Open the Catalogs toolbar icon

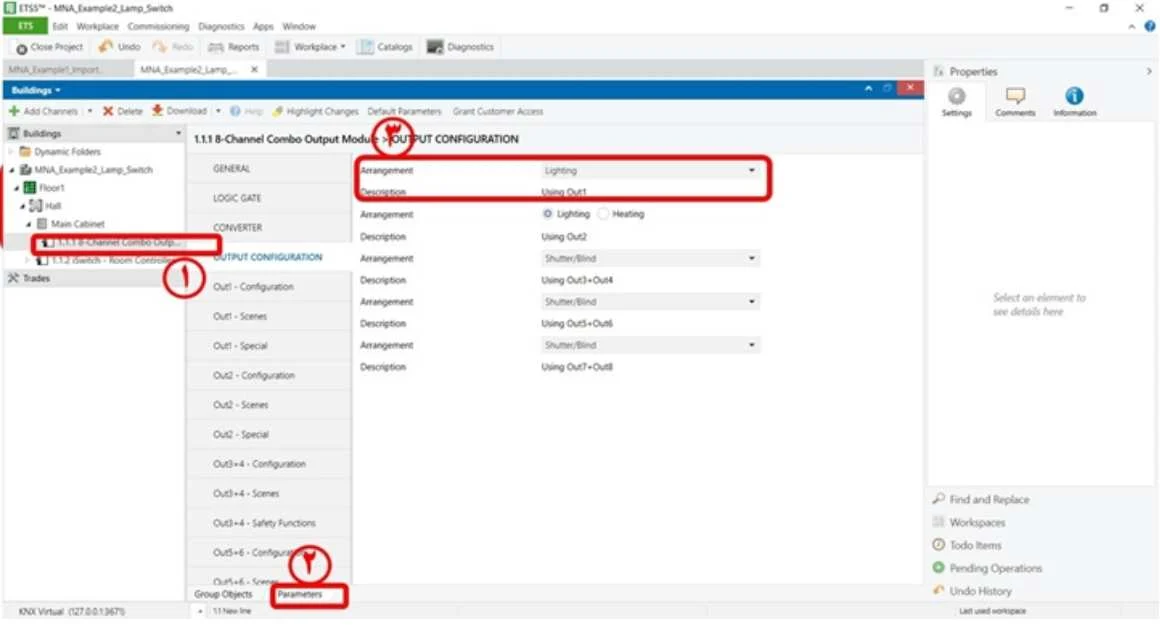365,47
